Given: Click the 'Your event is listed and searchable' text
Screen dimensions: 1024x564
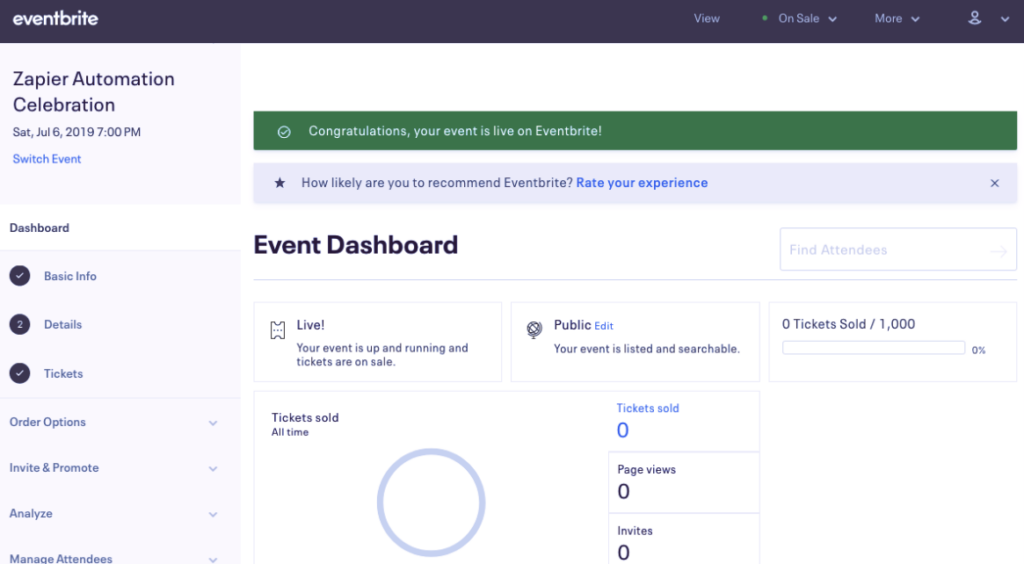Looking at the screenshot, I should (647, 349).
